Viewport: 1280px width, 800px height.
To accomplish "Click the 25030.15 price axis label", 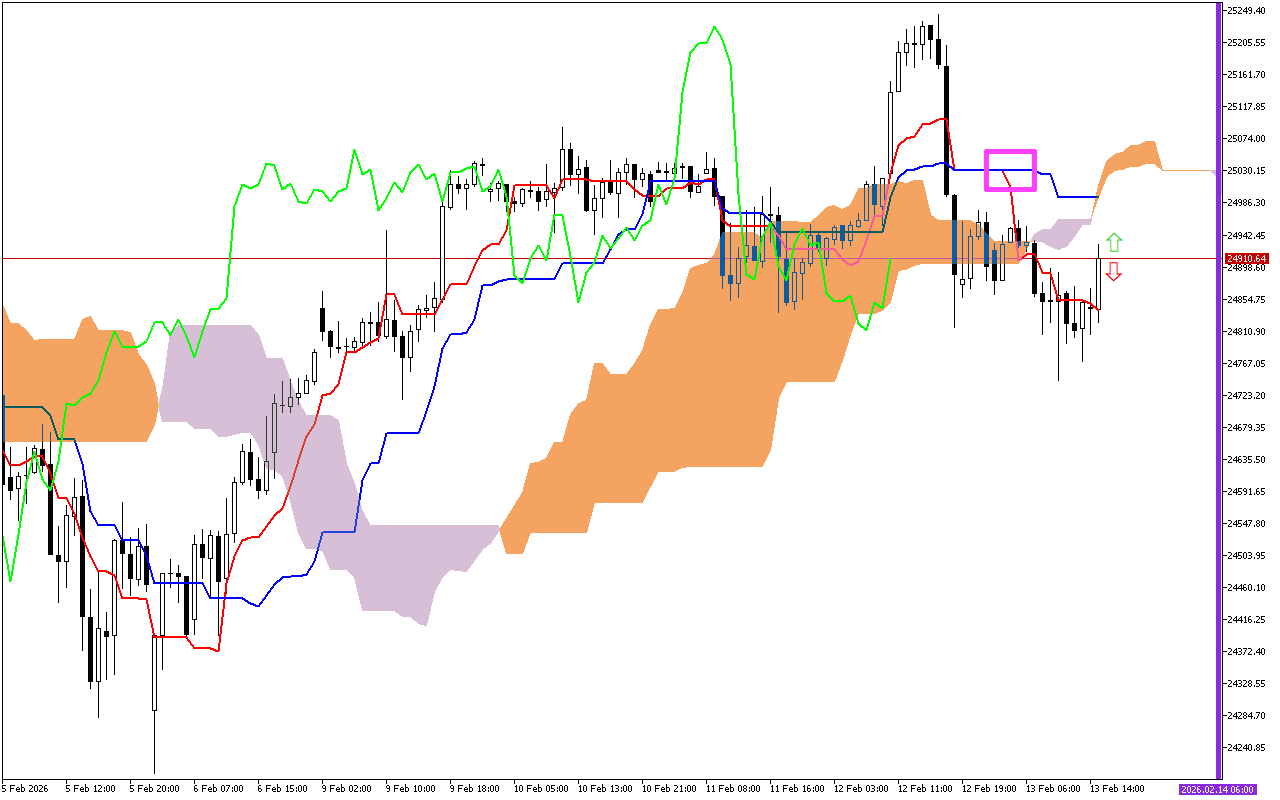I will (1247, 171).
